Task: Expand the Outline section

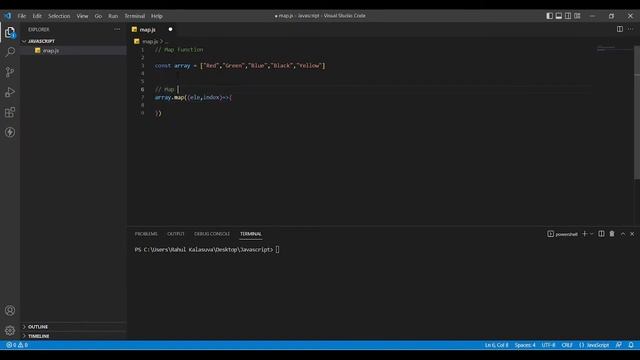Action: (38, 327)
